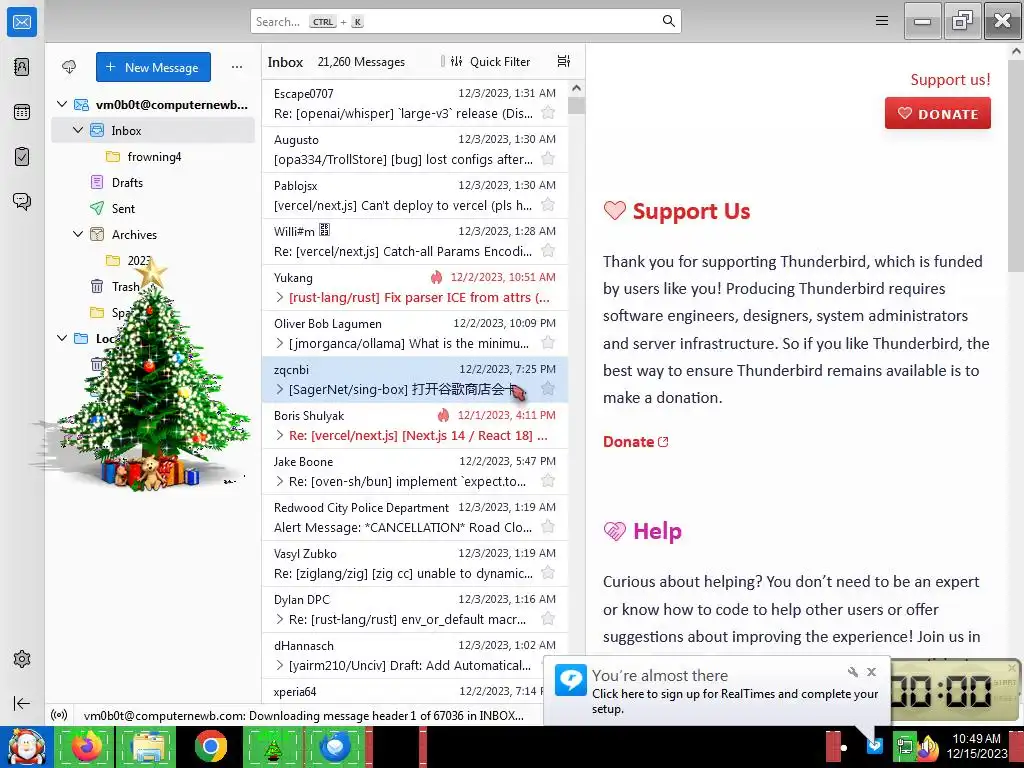Switch to Thunderbird taskbar button
The image size is (1024, 768).
click(336, 746)
